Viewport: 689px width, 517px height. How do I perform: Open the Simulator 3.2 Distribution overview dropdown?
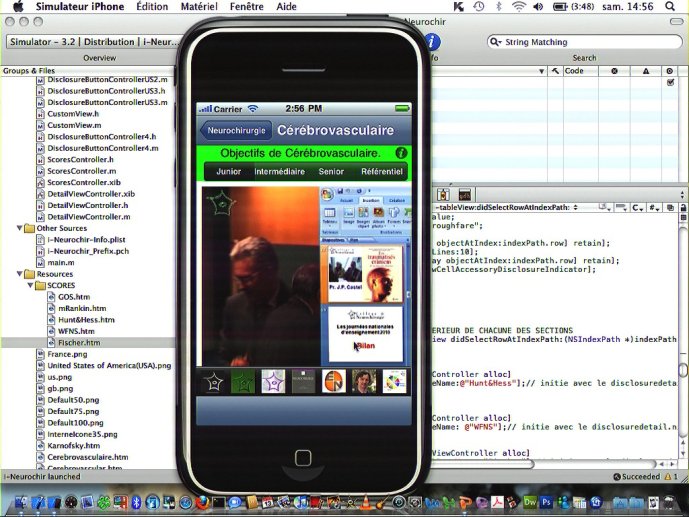(94, 42)
